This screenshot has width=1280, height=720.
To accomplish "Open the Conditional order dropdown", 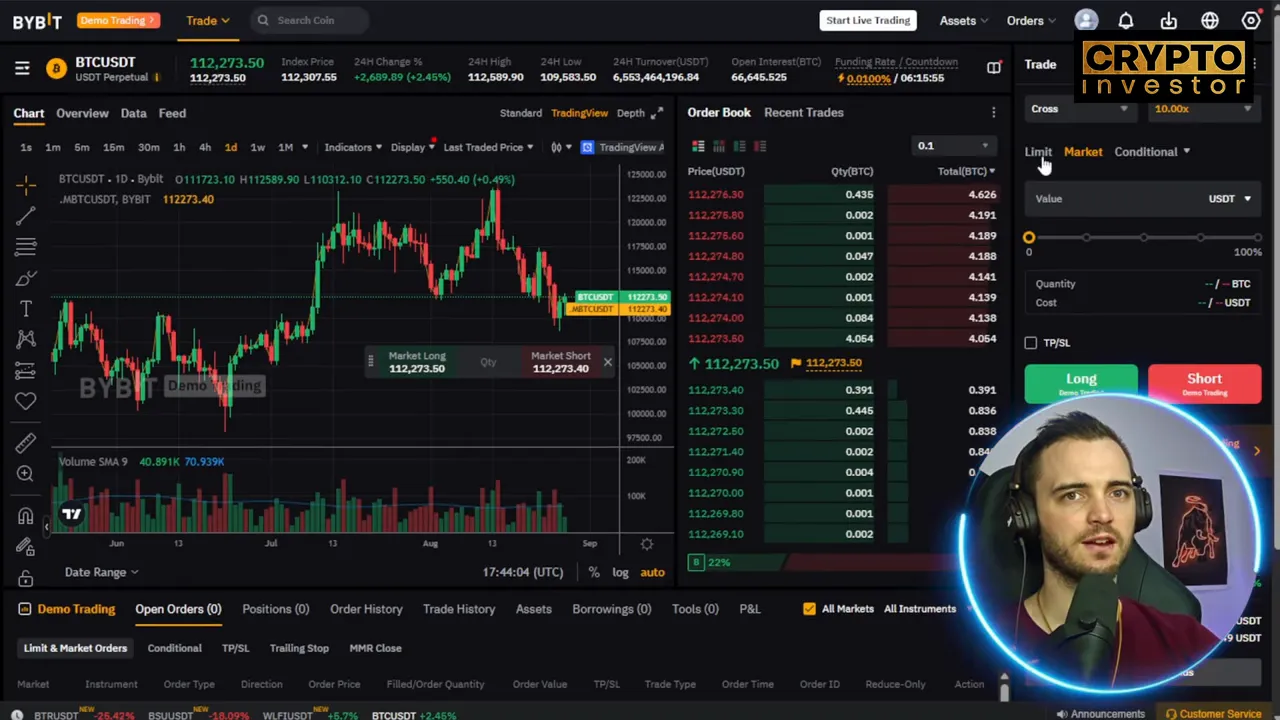I will 1152,152.
